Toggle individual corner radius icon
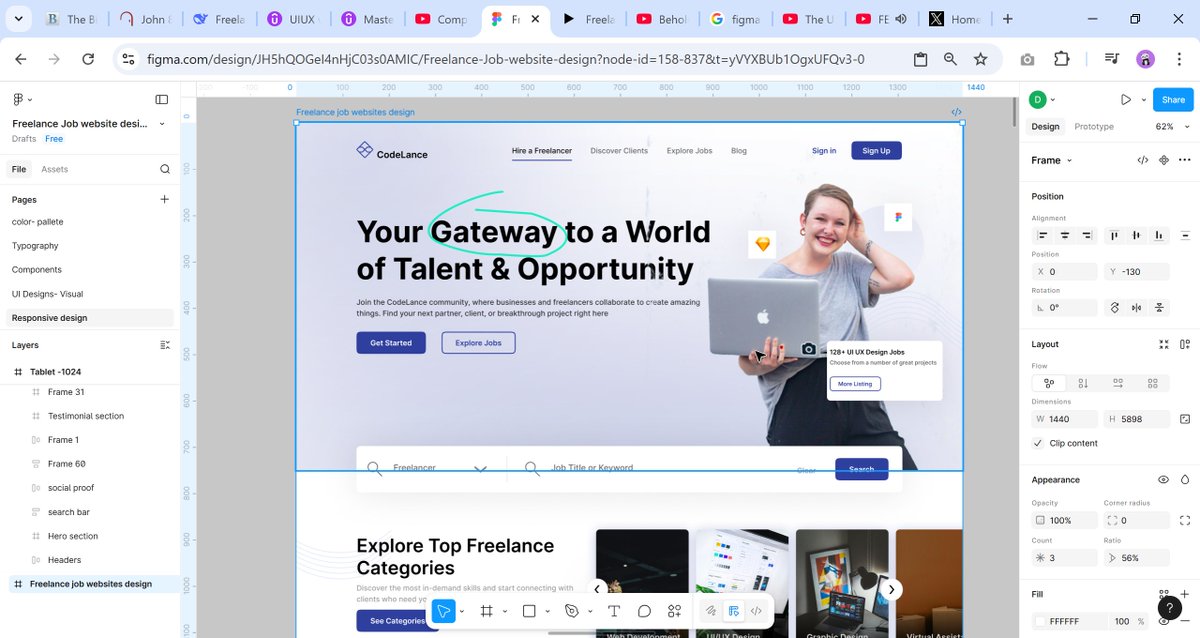This screenshot has height=638, width=1200. tap(1185, 520)
